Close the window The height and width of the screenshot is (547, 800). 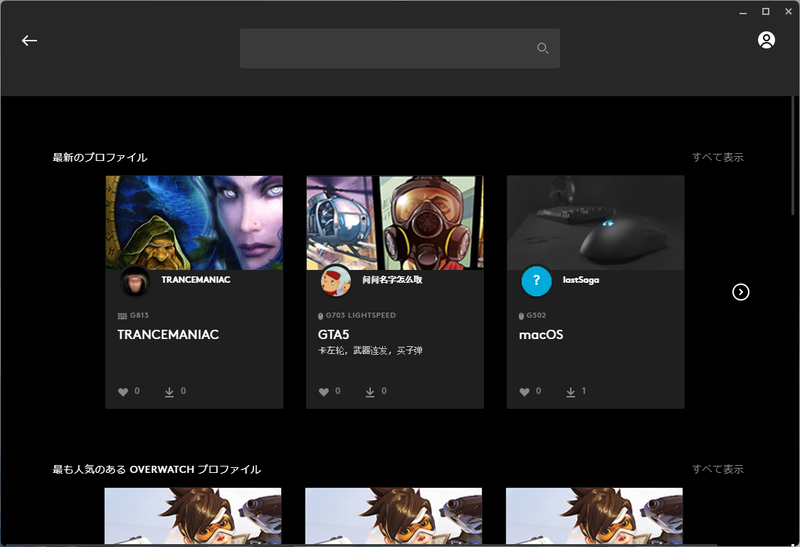point(788,11)
